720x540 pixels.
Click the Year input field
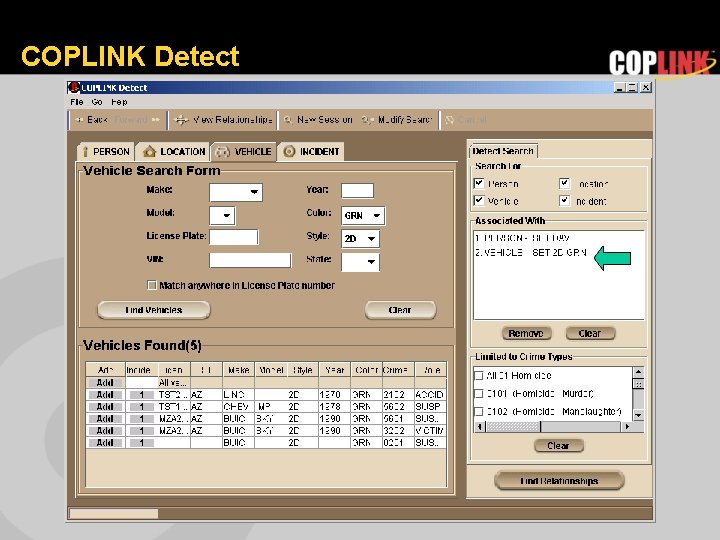tap(357, 190)
